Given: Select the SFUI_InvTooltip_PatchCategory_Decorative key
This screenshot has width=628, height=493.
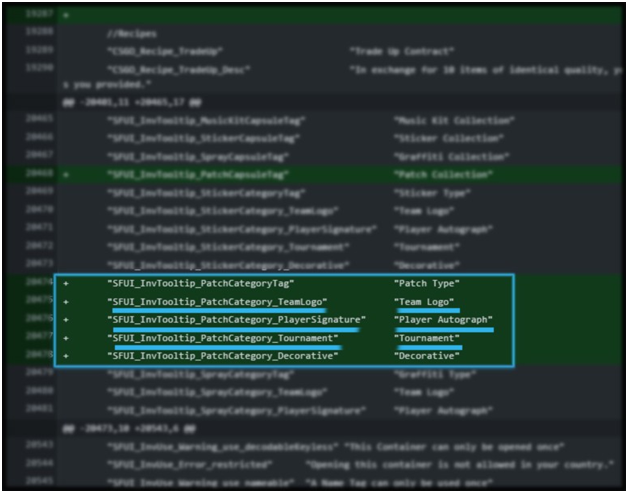Looking at the screenshot, I should coord(222,355).
